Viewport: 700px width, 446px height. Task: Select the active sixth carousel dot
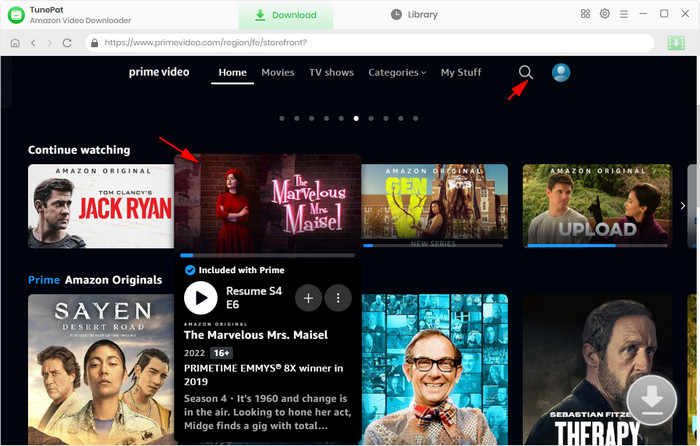(356, 119)
